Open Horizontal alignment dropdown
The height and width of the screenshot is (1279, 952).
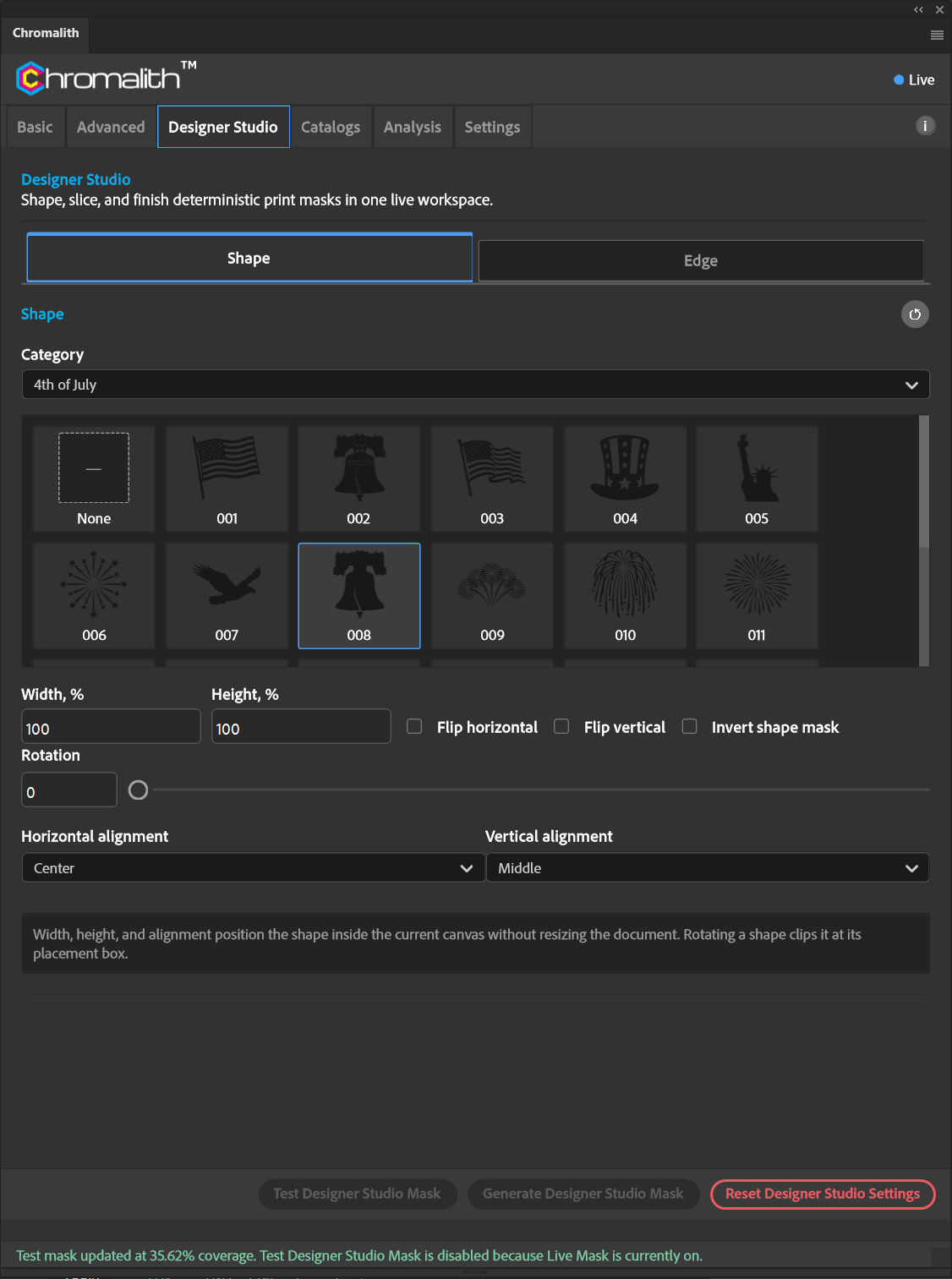pos(253,868)
